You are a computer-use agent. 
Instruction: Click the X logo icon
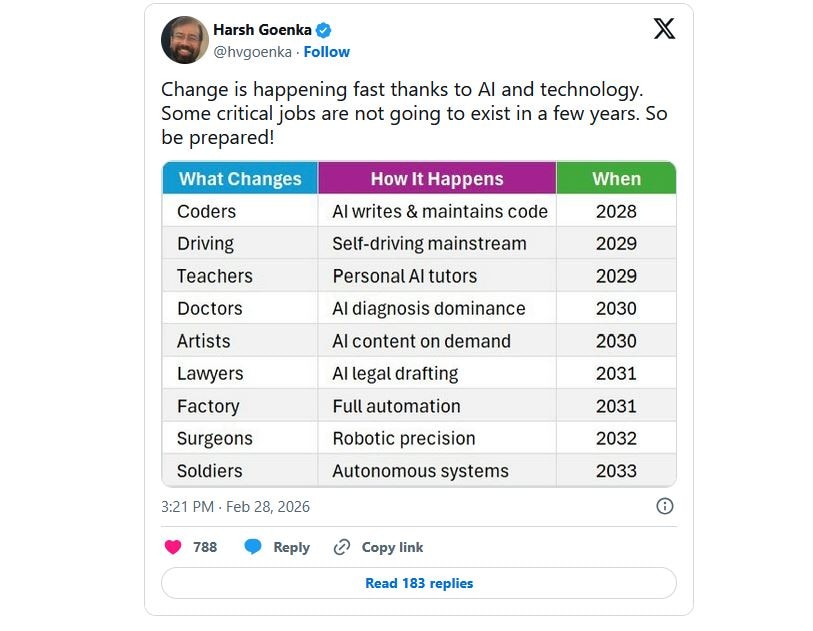[x=662, y=30]
